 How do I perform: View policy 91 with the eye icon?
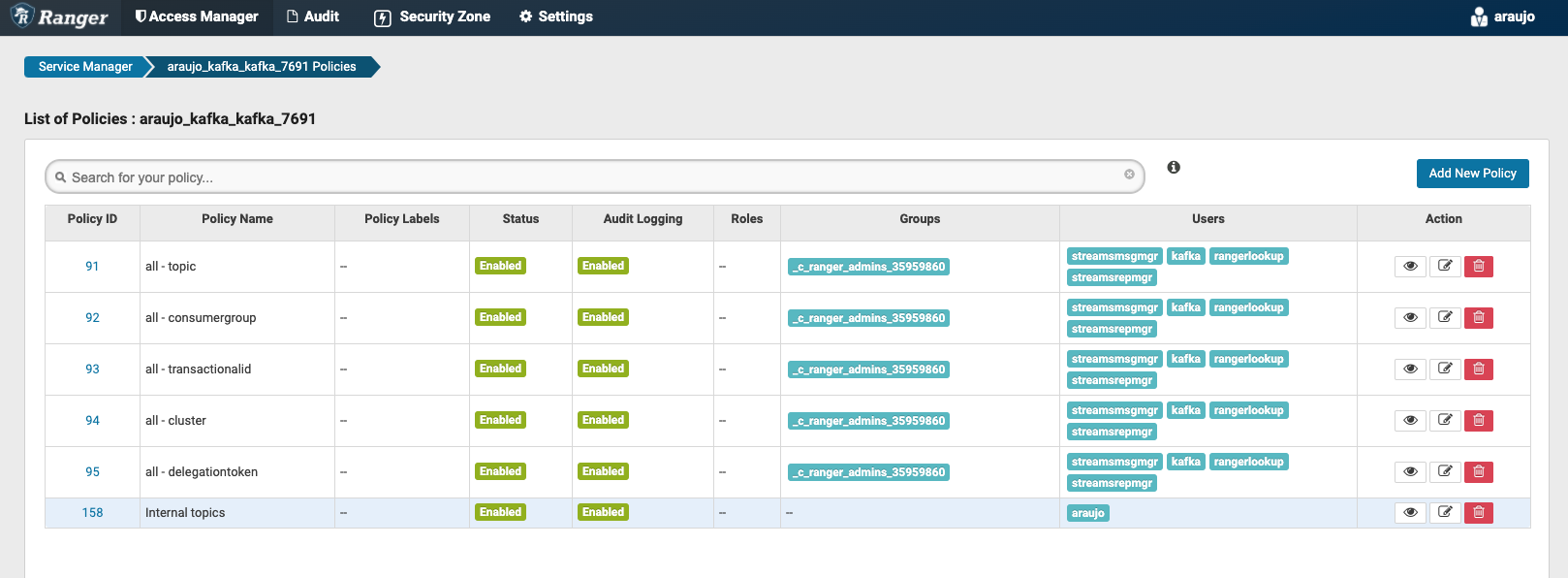(1410, 267)
